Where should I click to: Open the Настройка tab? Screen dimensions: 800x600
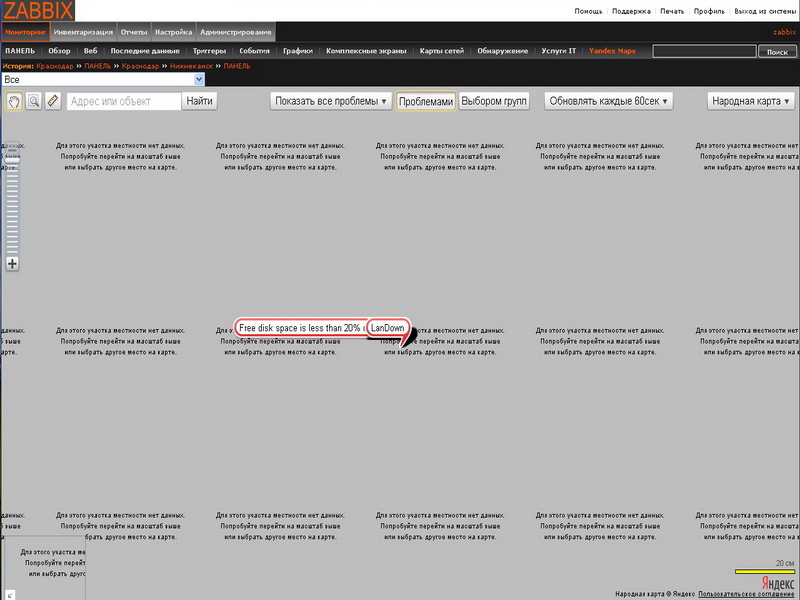coord(173,32)
